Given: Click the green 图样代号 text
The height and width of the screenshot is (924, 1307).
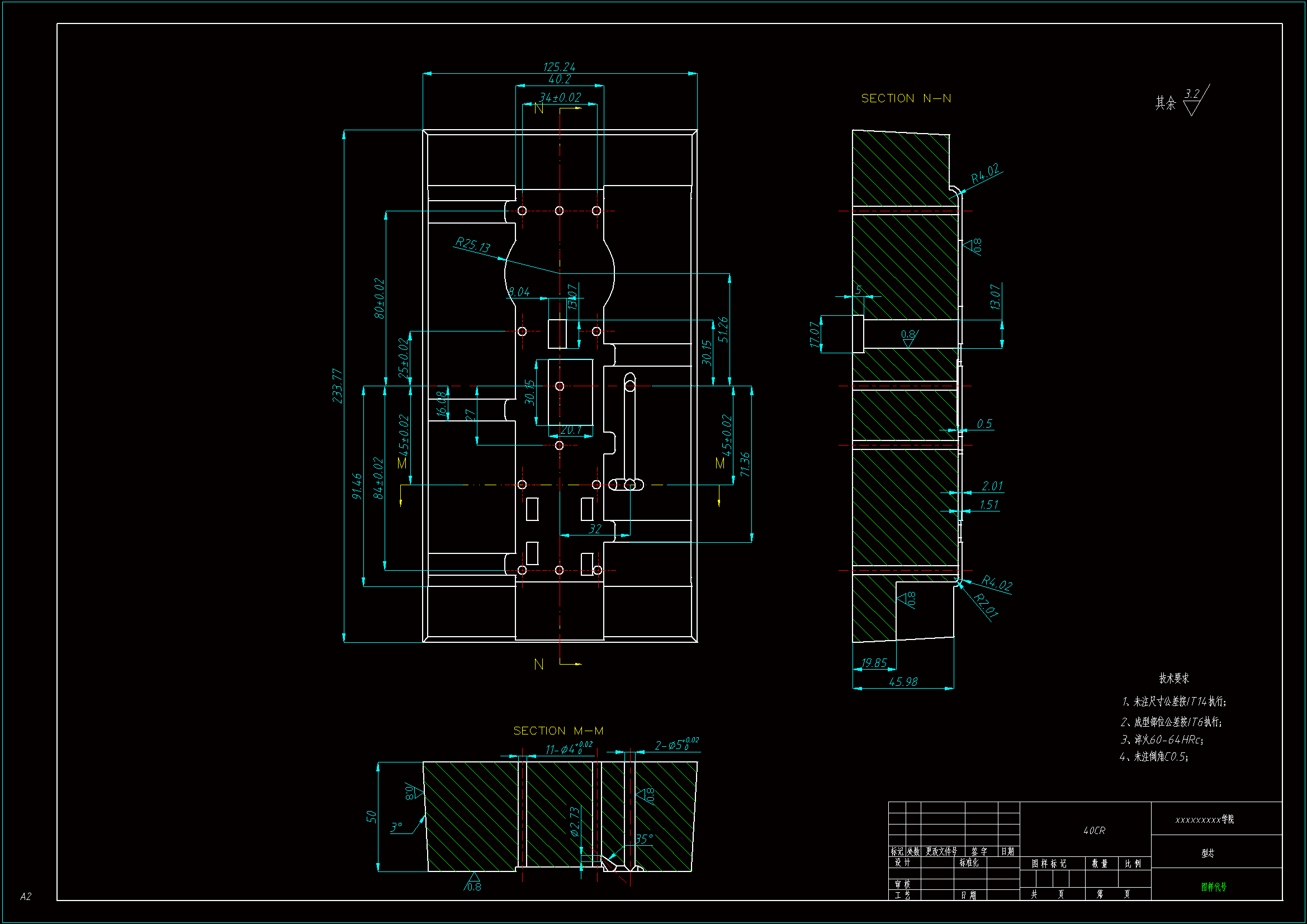Looking at the screenshot, I should point(1214,887).
